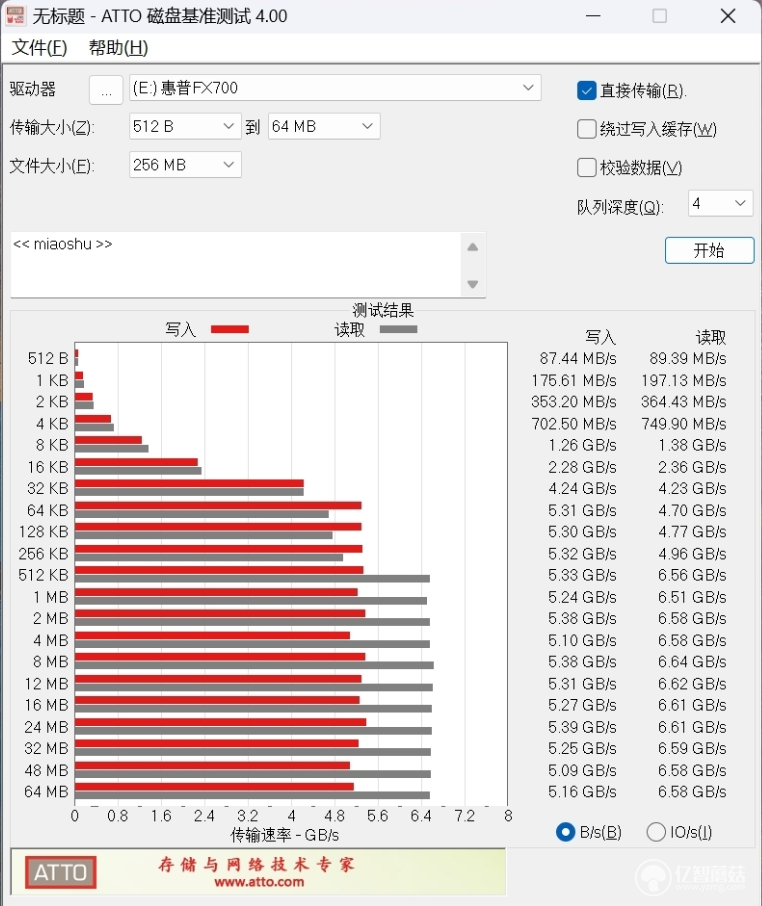Image resolution: width=762 pixels, height=906 pixels.
Task: Click the 4.96 GB/s read value
Action: click(x=692, y=554)
